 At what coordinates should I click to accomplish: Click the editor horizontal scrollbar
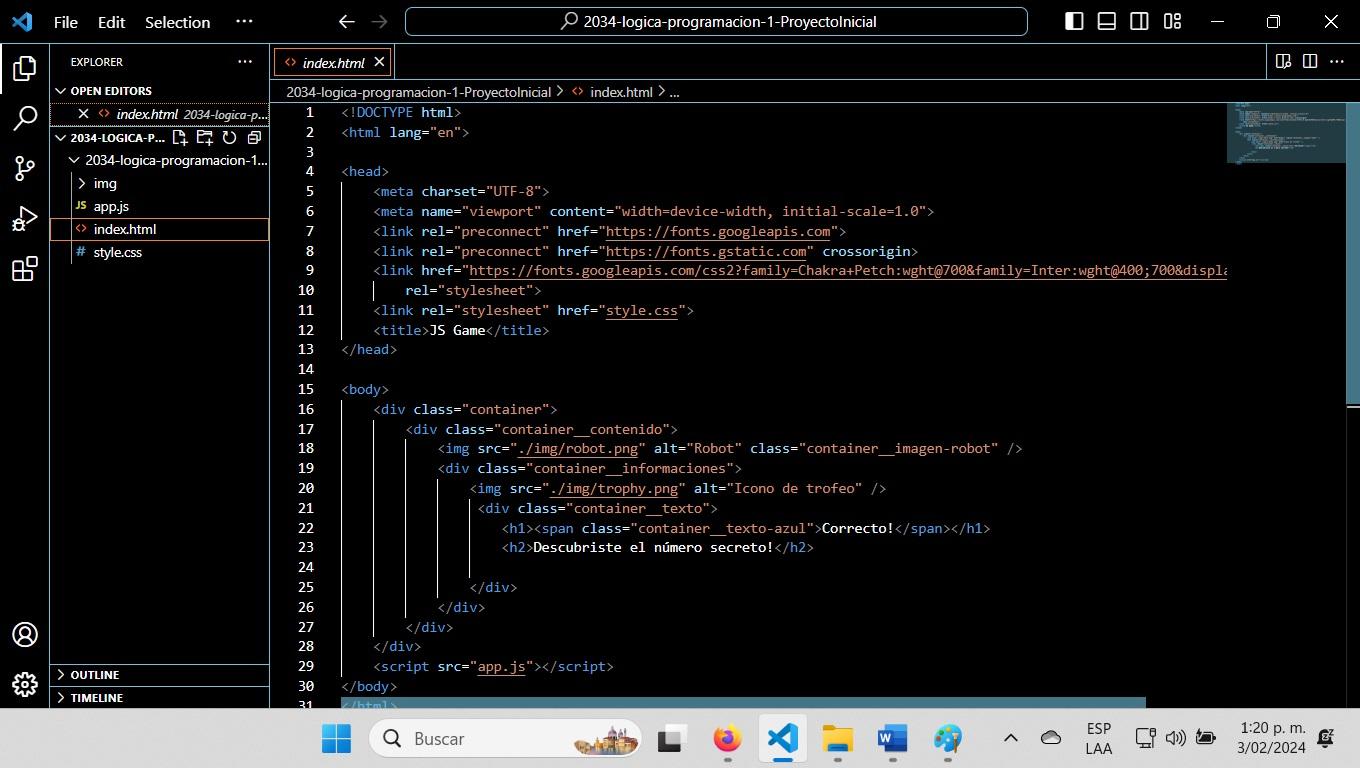coord(743,703)
